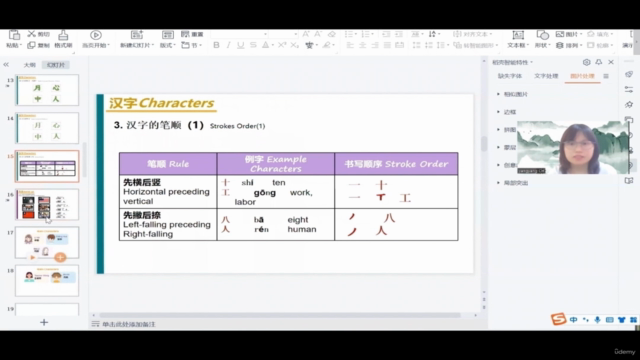Click the sliders settings sidebar icon
The width and height of the screenshot is (640, 360).
(629, 89)
